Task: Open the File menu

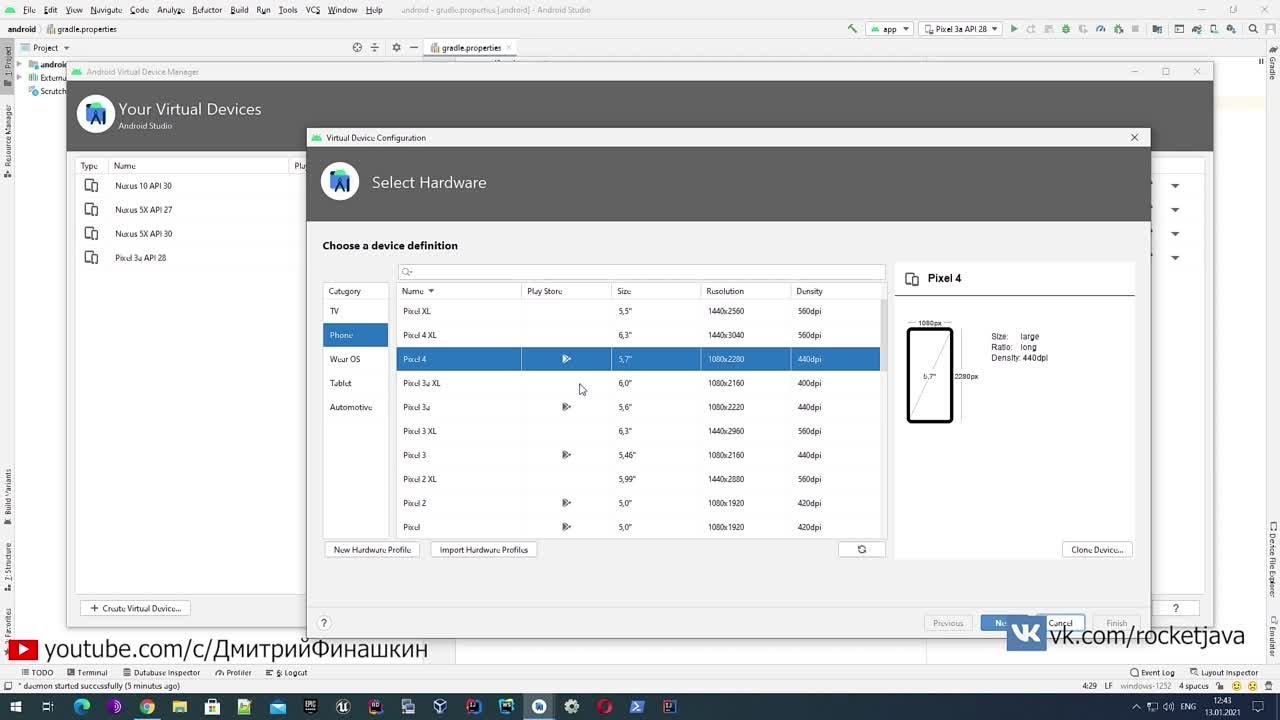Action: pyautogui.click(x=29, y=10)
